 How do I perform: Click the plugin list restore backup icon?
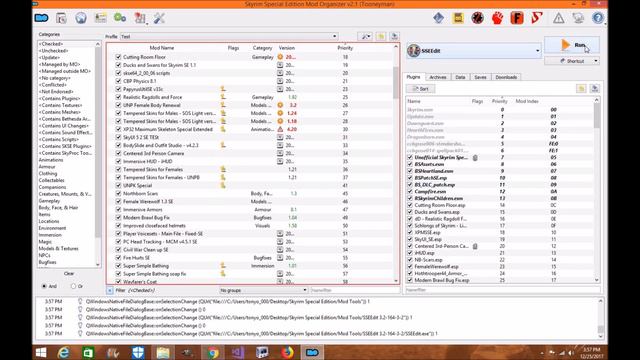594,89
